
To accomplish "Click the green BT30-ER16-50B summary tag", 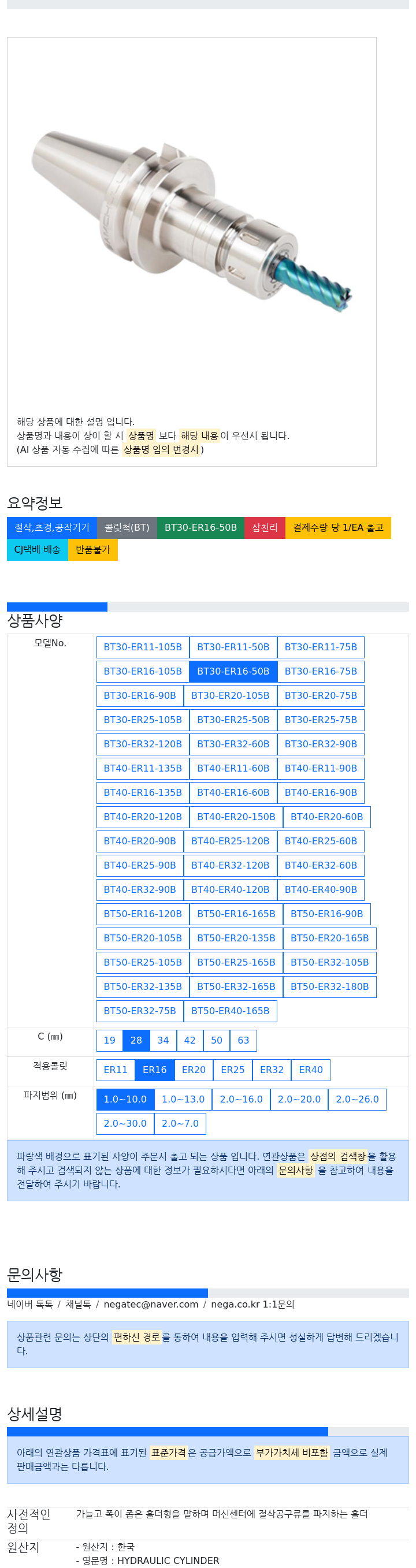I will [x=200, y=528].
